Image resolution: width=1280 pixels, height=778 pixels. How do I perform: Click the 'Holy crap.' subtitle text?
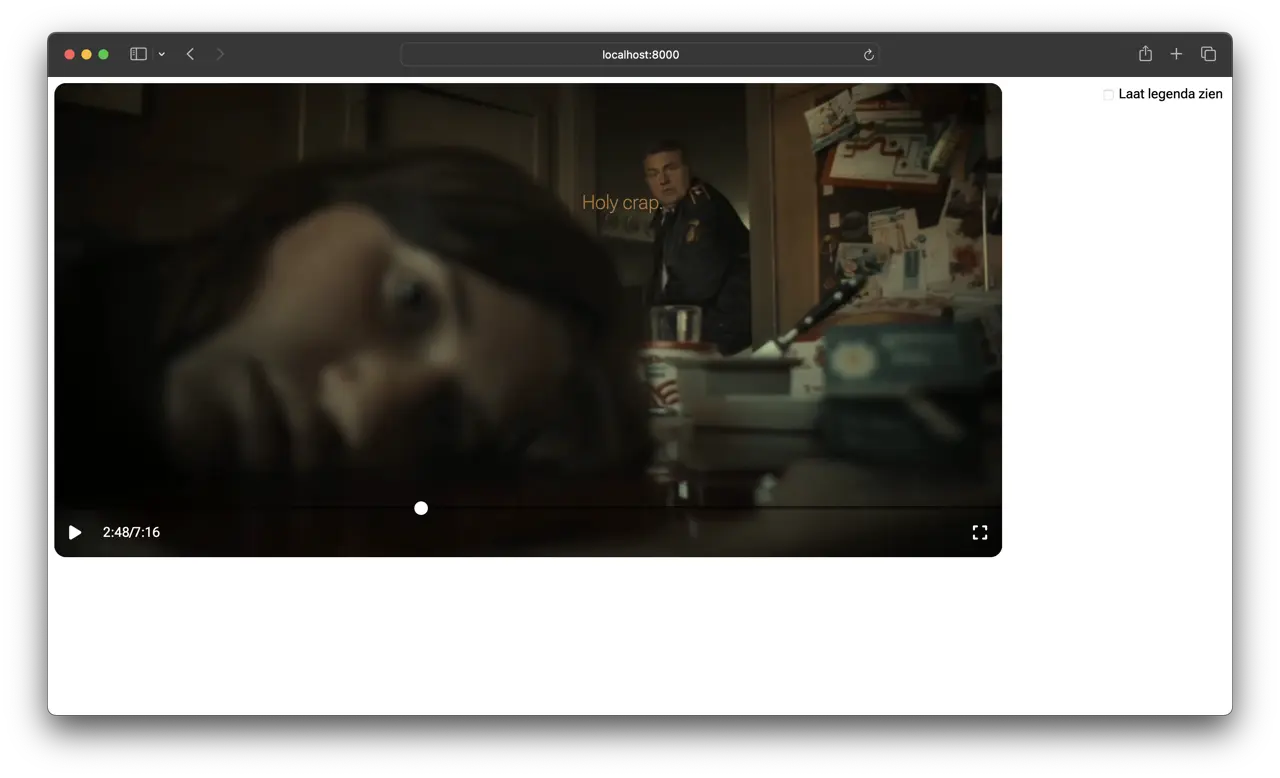(x=621, y=202)
